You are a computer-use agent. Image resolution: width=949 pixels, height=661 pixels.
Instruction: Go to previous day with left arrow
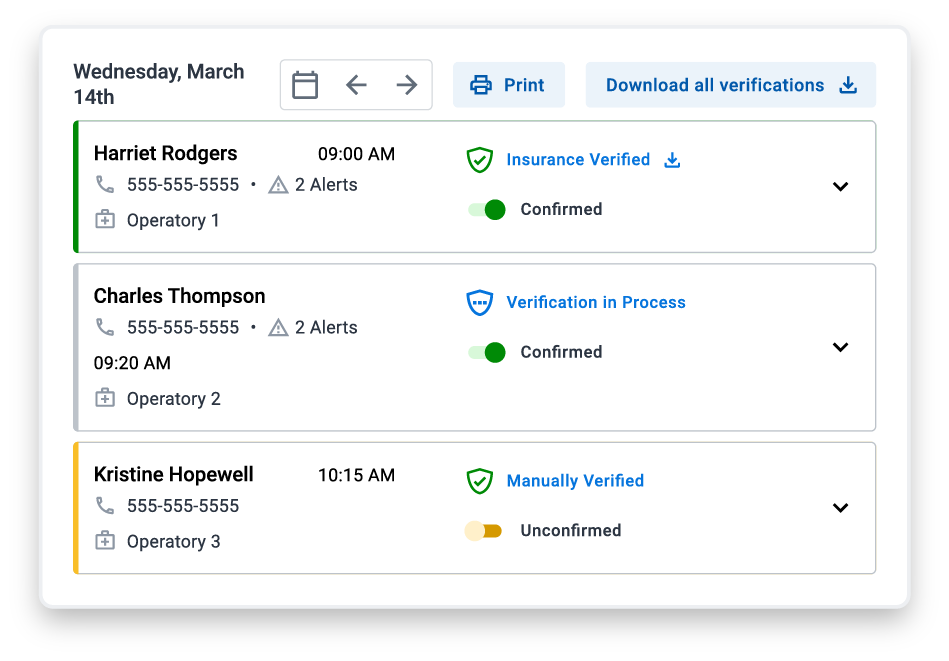[x=356, y=85]
